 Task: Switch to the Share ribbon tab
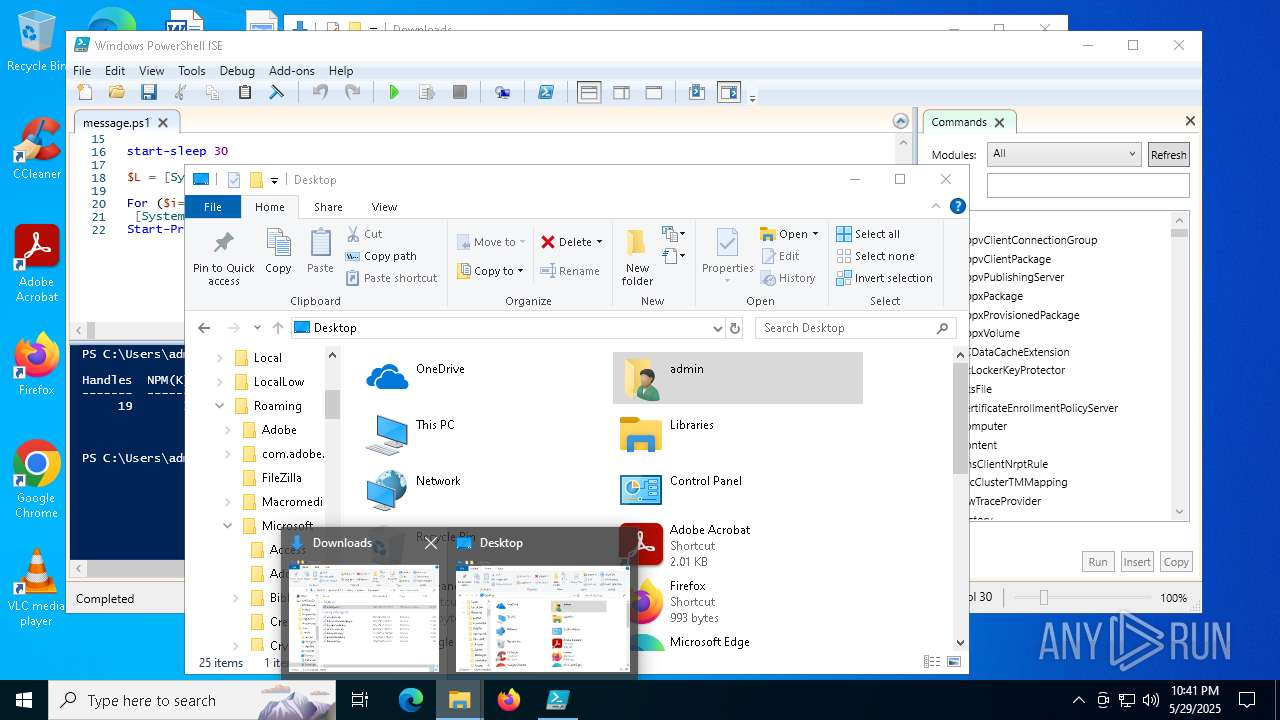tap(328, 207)
